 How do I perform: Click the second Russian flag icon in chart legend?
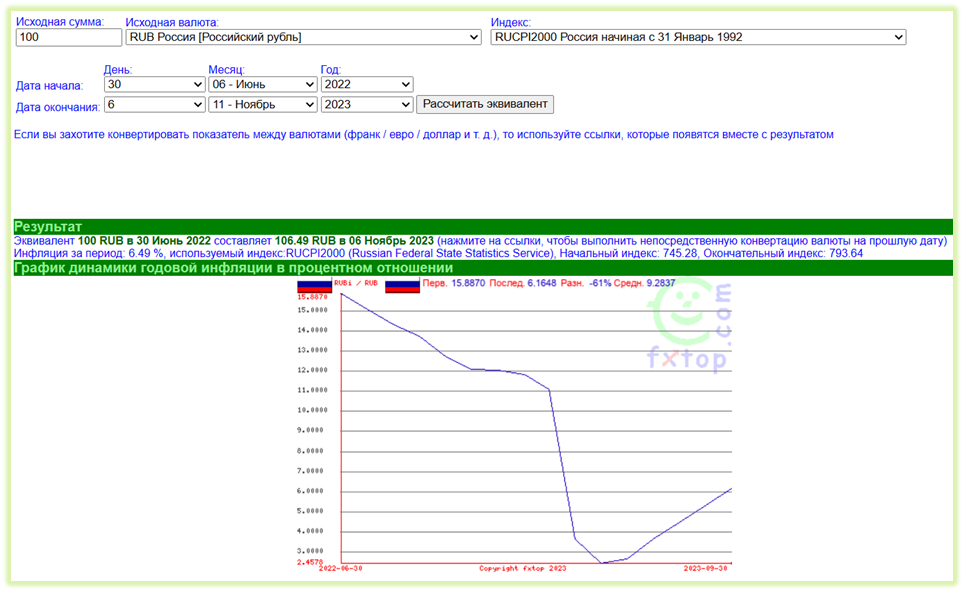pos(402,286)
